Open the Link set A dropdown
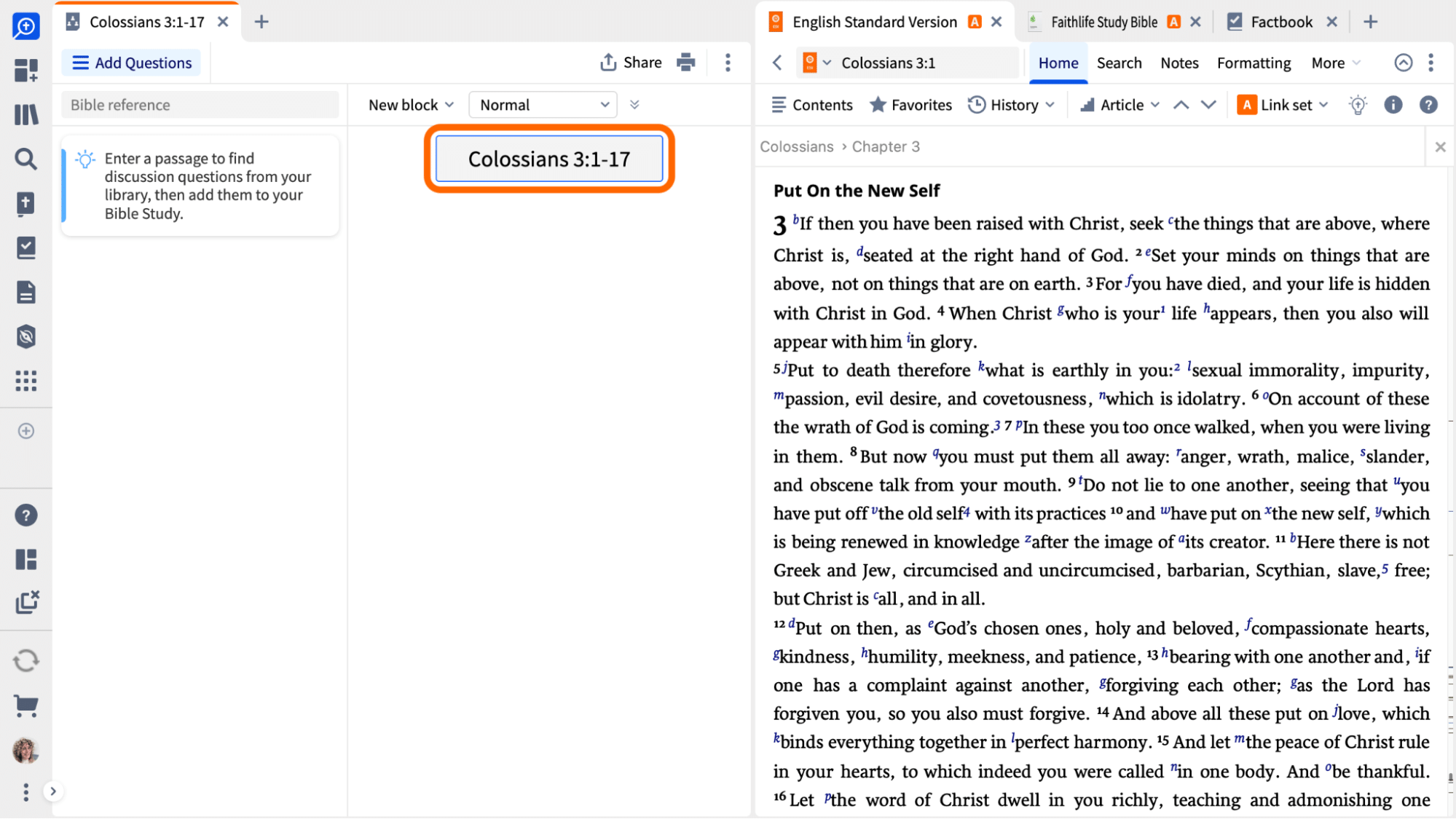 (1283, 105)
